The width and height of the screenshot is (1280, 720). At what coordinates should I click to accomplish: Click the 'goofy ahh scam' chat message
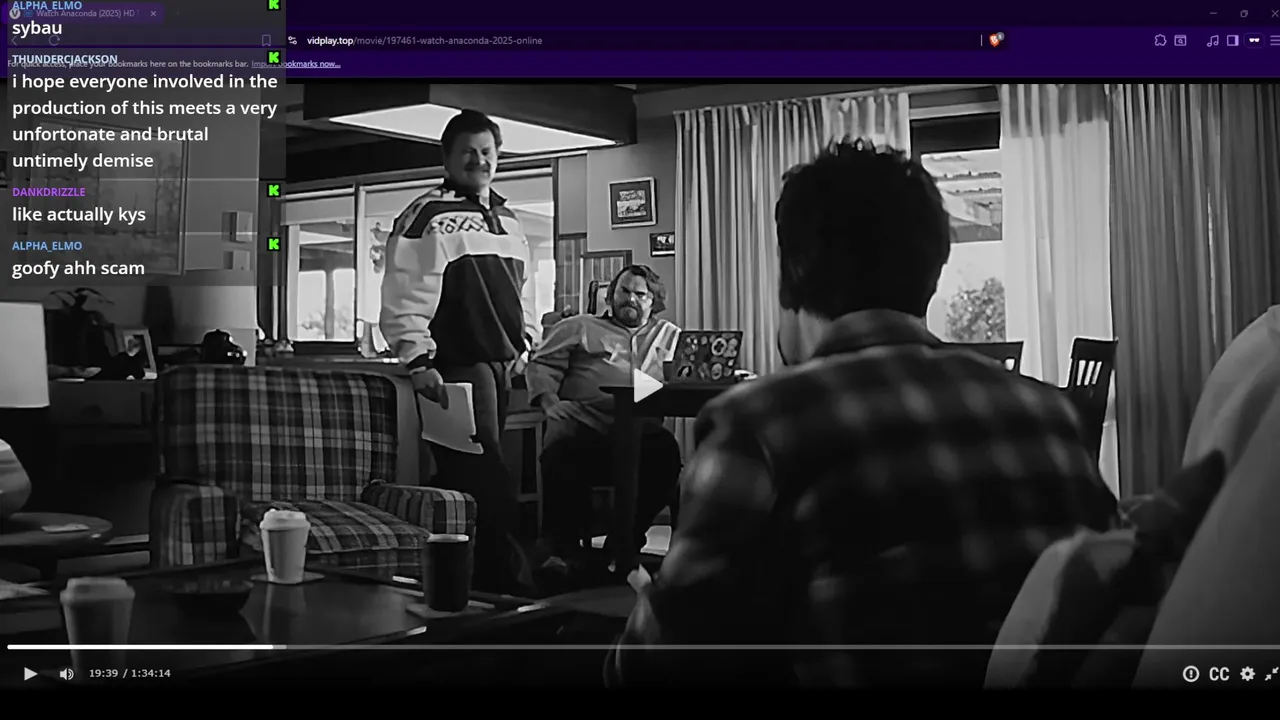78,268
